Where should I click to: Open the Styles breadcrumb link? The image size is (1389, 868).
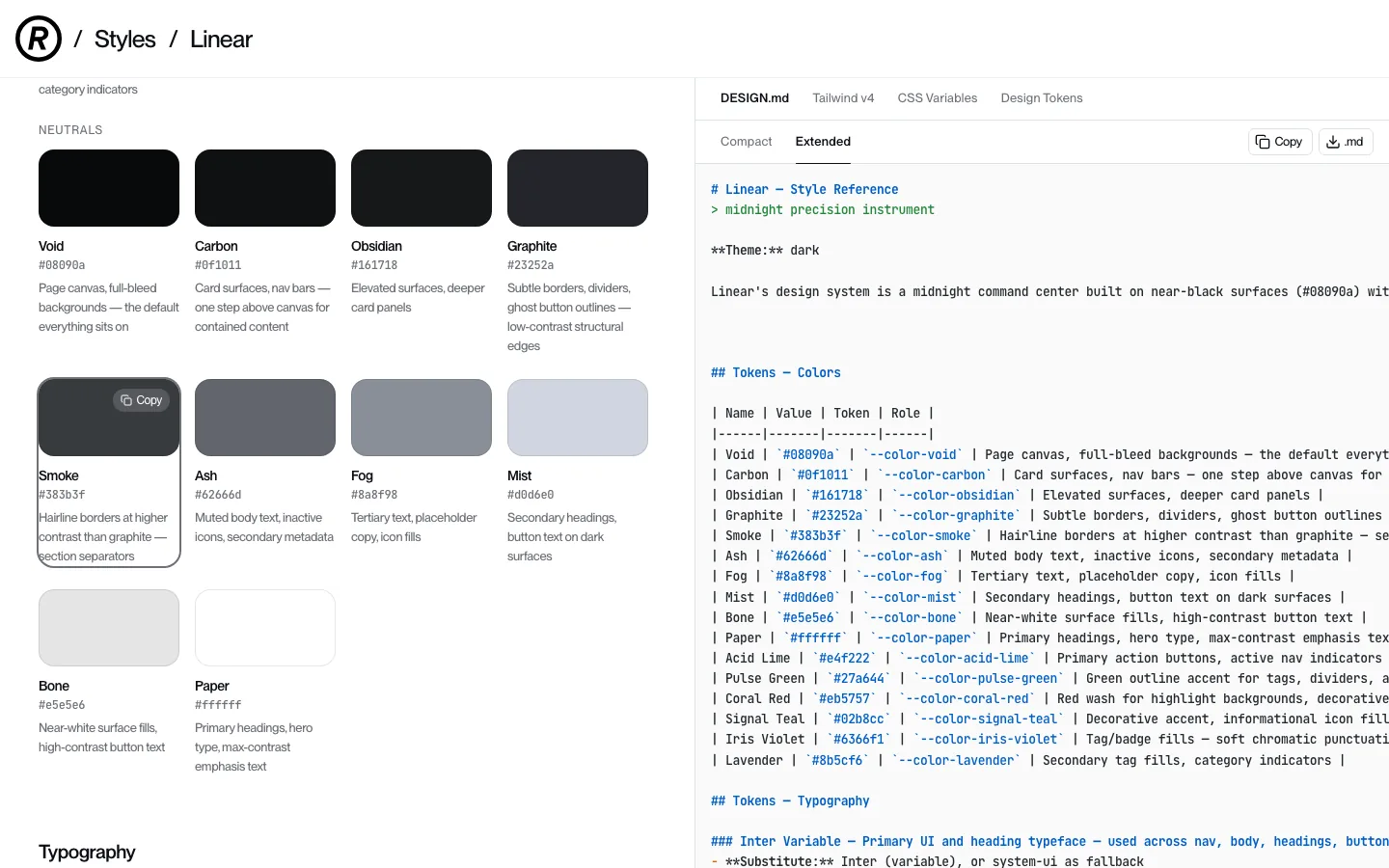[125, 40]
